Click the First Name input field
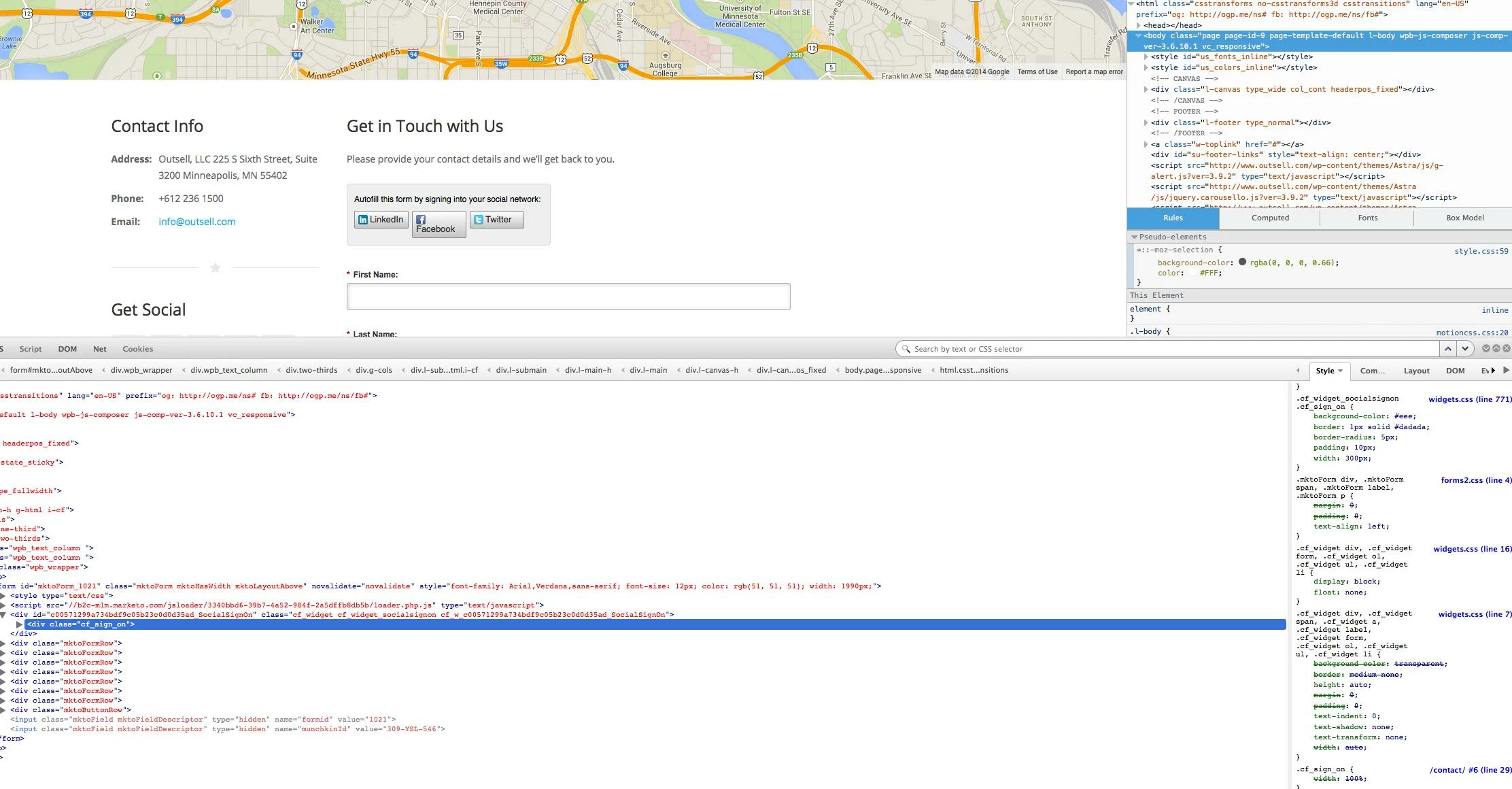Screen dimensions: 1512x789 pos(568,297)
